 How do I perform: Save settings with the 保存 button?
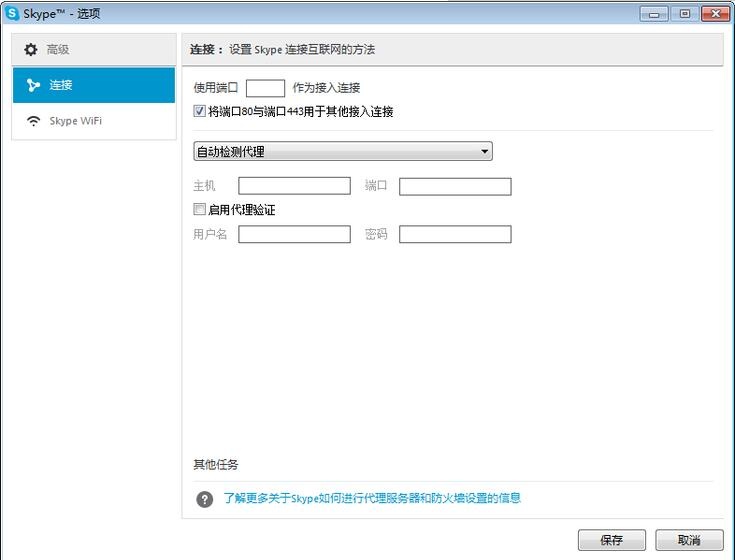[611, 540]
